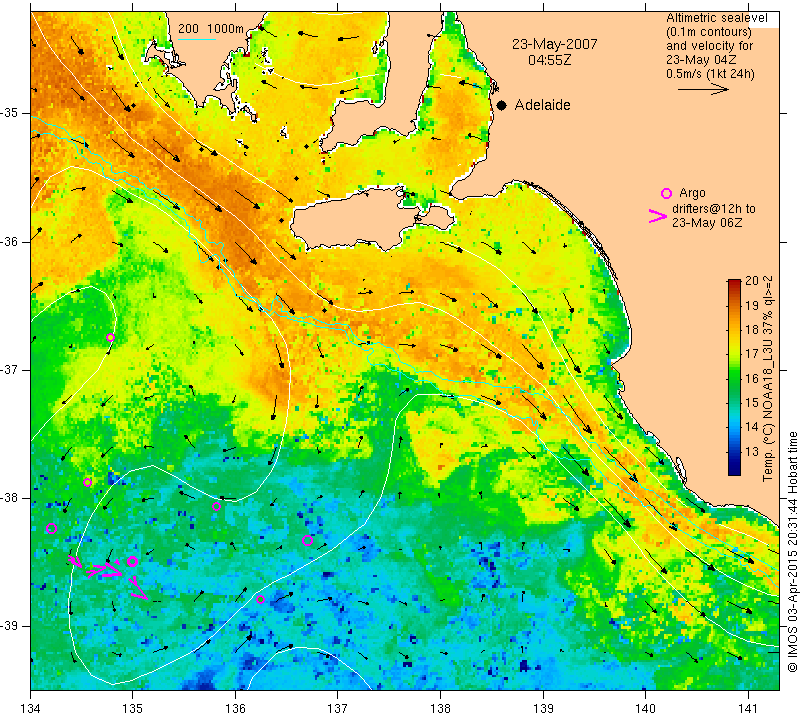Click the 15 label on the color bar

[752, 403]
